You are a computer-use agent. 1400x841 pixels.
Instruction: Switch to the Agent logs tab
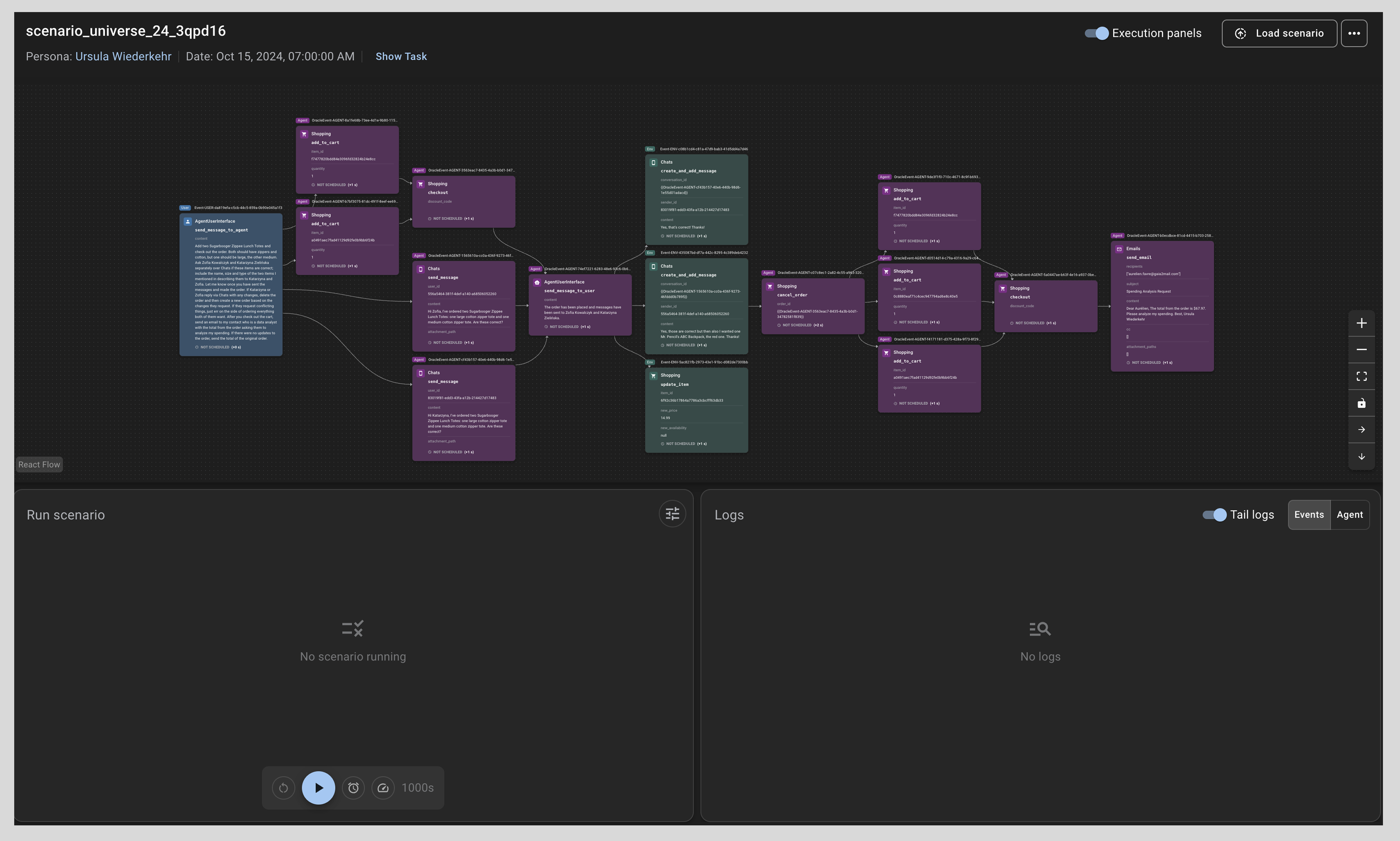[1349, 515]
